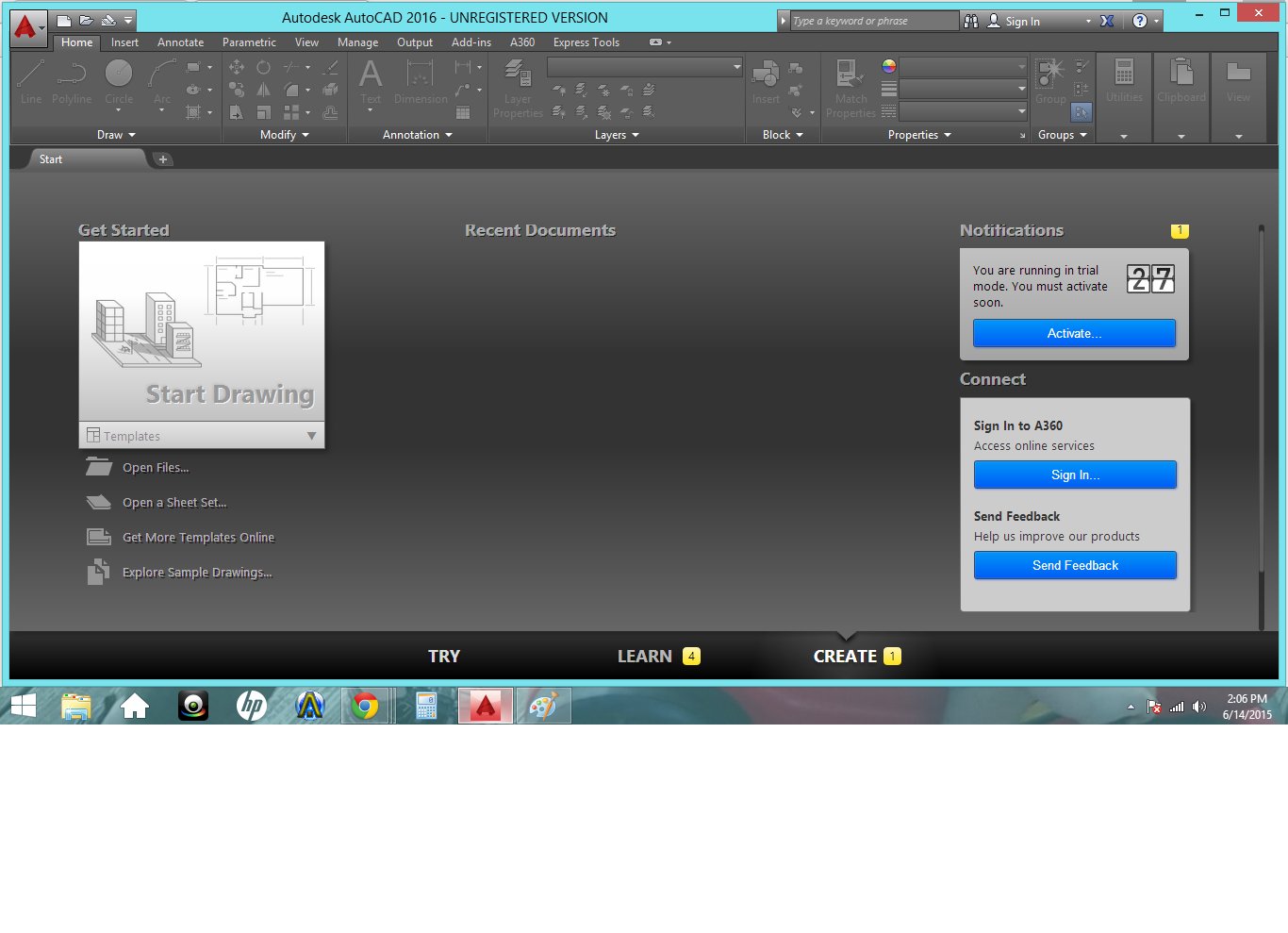Click the Plot icon in quick access toolbar
Viewport: 1288px width, 933px height.
coord(108,20)
